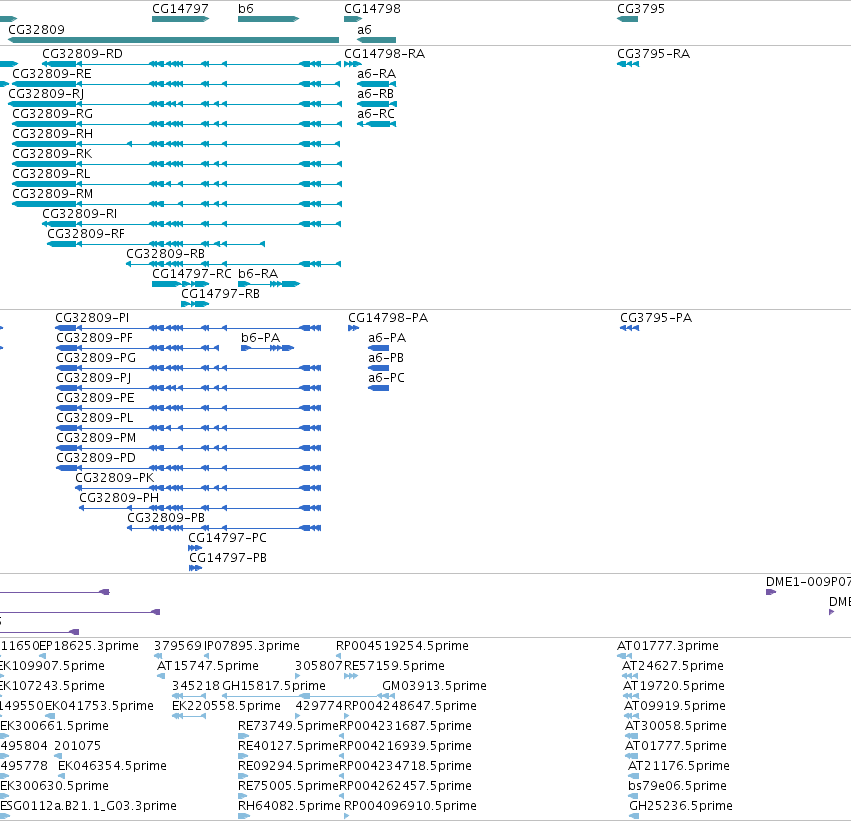Click the long CG32809 gene bar

click(x=173, y=40)
